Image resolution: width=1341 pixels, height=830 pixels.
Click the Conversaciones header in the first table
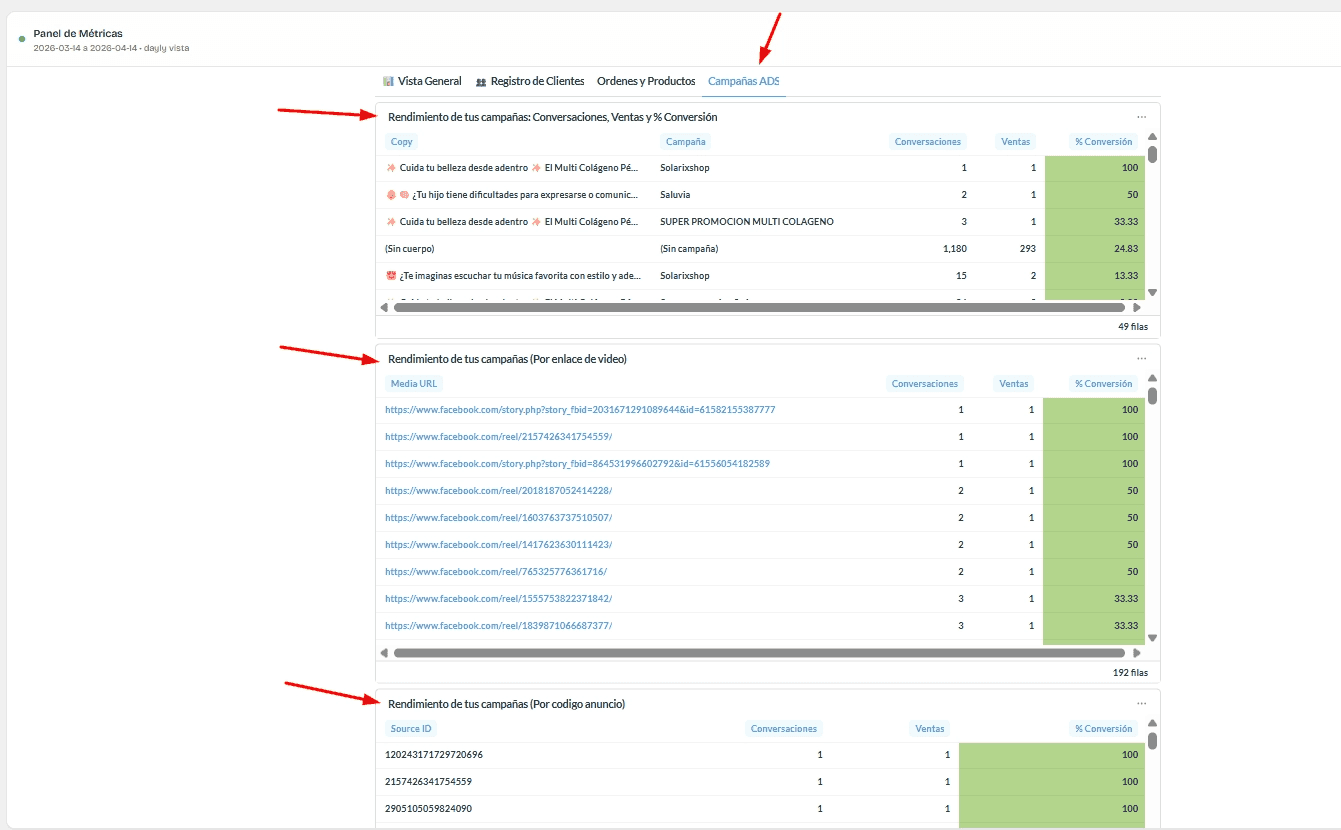(x=928, y=142)
